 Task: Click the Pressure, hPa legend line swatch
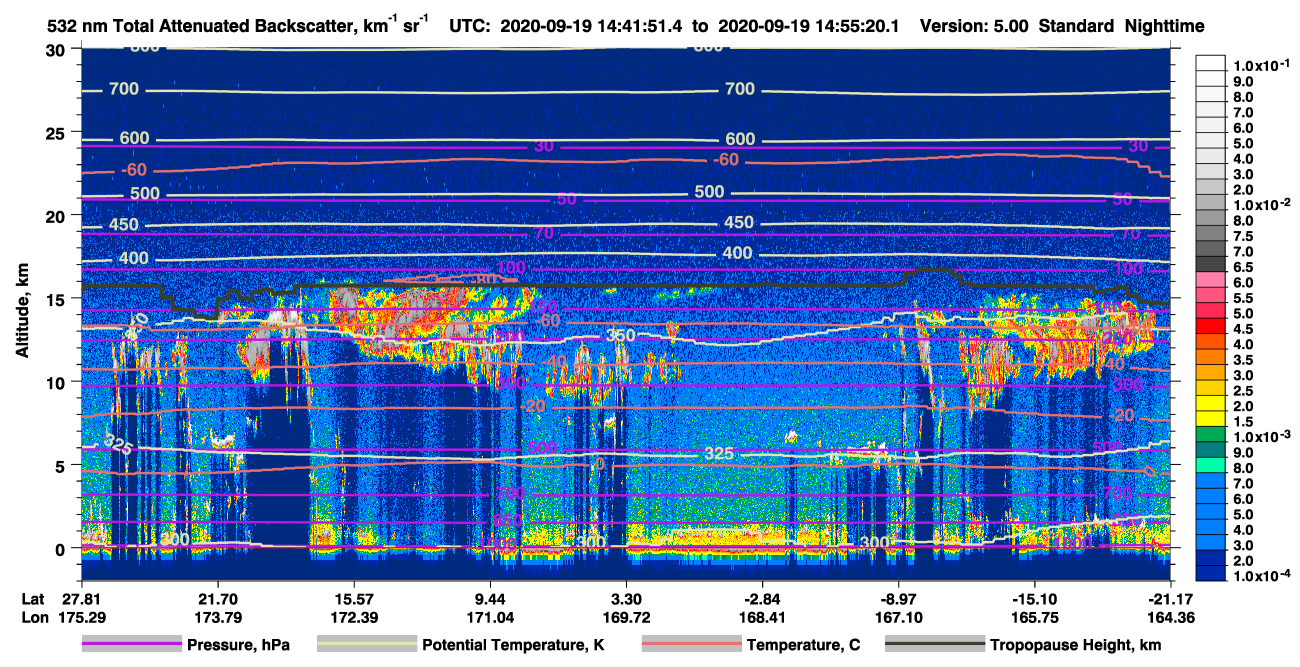point(131,645)
